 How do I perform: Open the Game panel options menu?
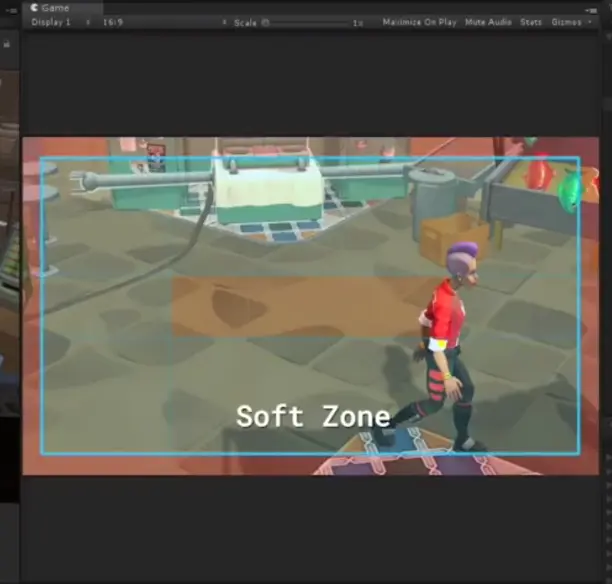pyautogui.click(x=592, y=10)
